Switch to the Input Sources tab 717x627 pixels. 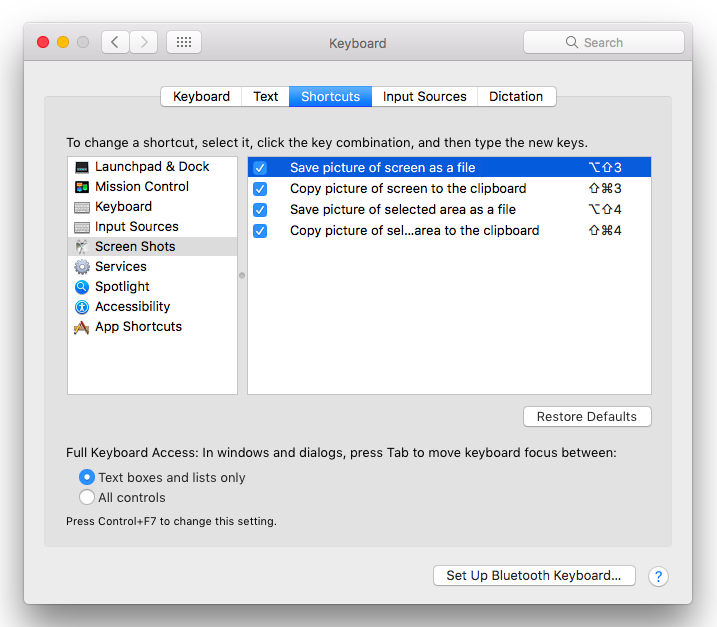(x=424, y=97)
